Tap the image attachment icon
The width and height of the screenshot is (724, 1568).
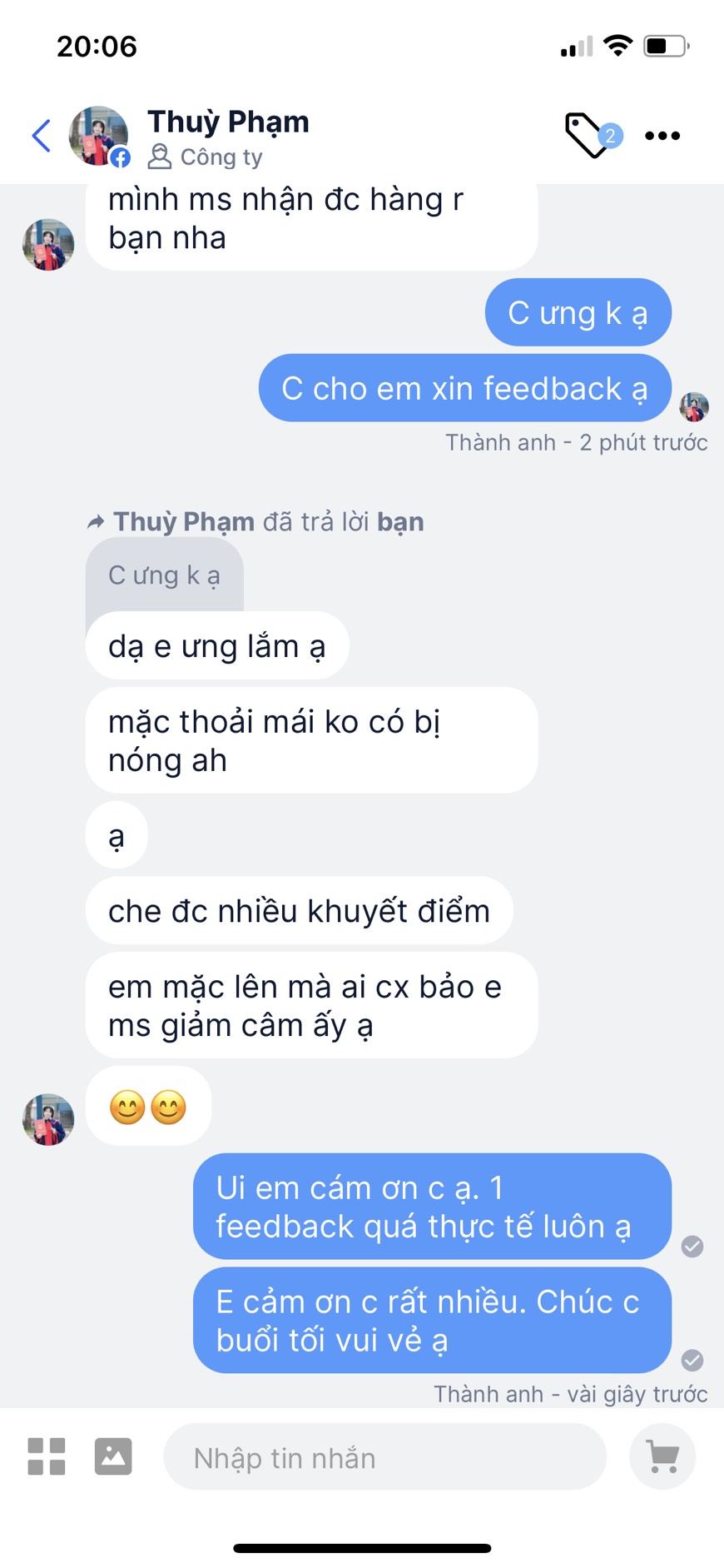[113, 1456]
